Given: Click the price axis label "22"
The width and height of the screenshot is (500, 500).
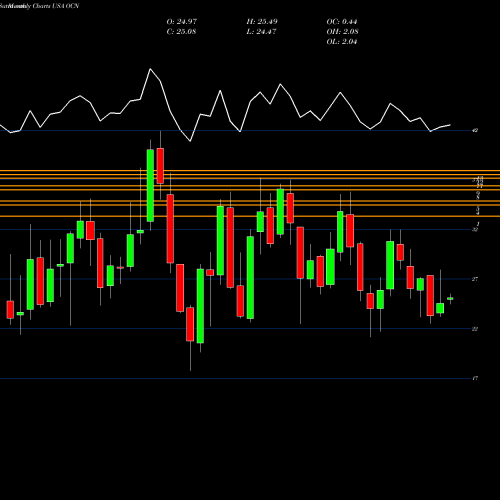Looking at the screenshot, I should point(475,329).
